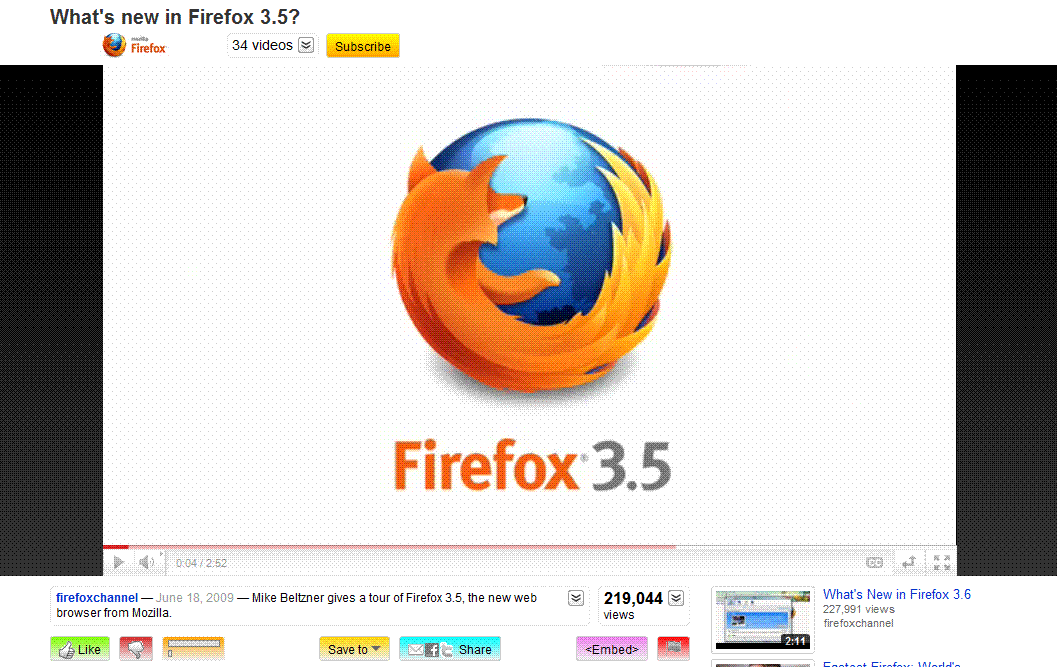Expand the 219,044 views statistics
Viewport: 1057px width, 667px height.
point(676,598)
